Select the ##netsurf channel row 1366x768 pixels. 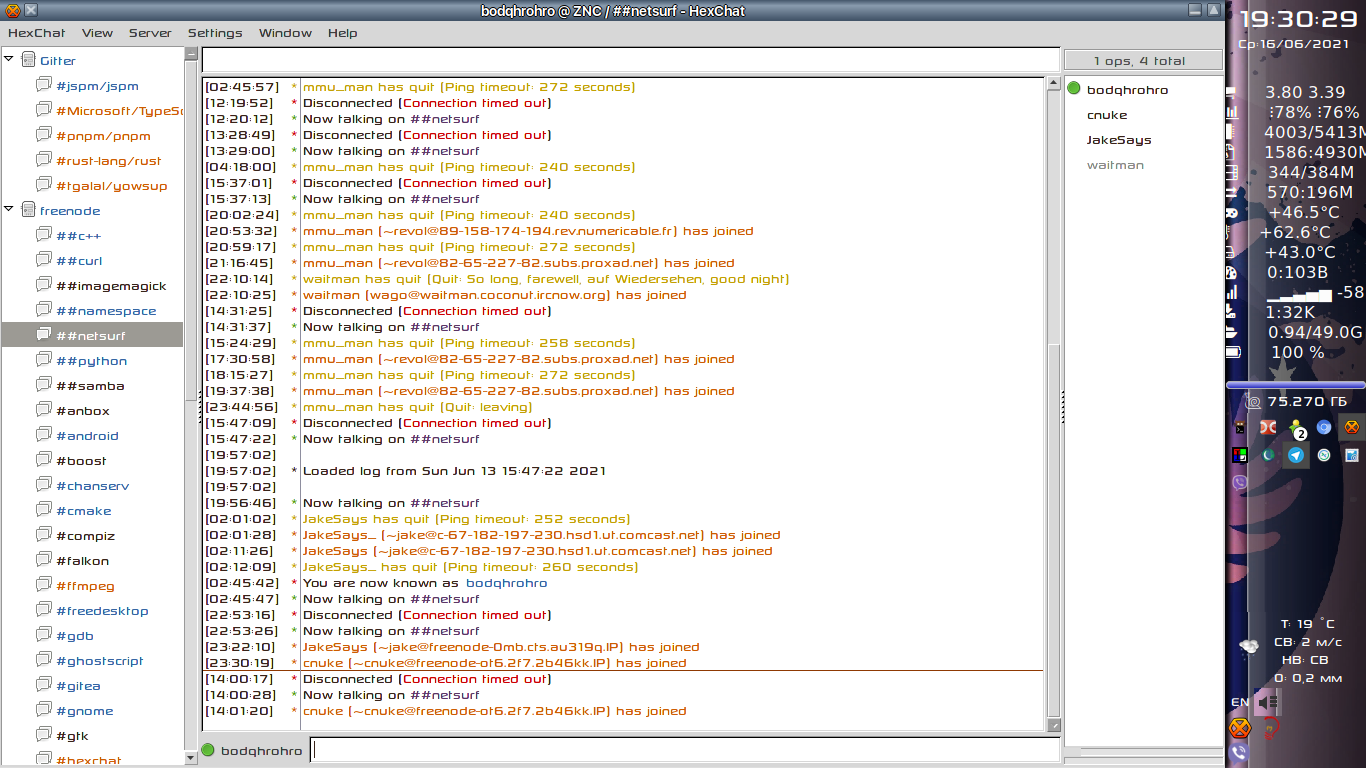coord(92,335)
